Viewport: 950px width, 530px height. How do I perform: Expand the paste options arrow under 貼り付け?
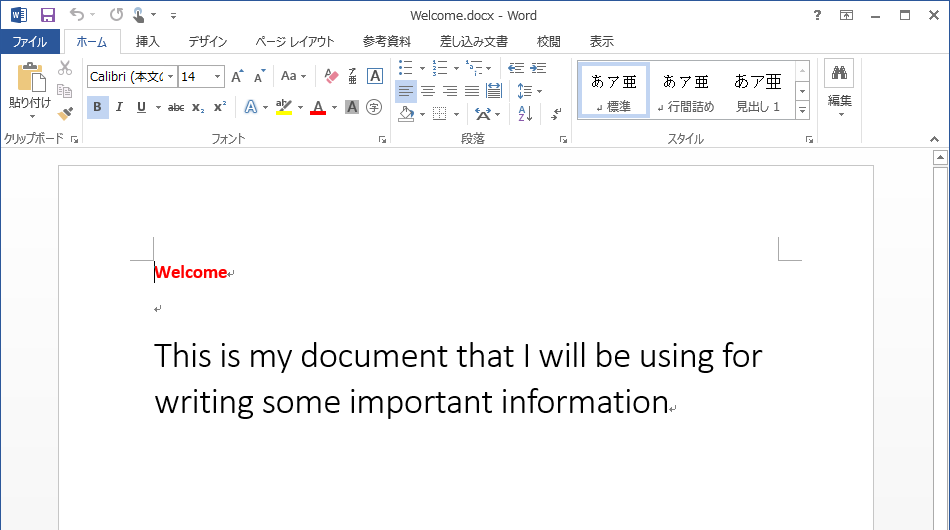click(32, 116)
